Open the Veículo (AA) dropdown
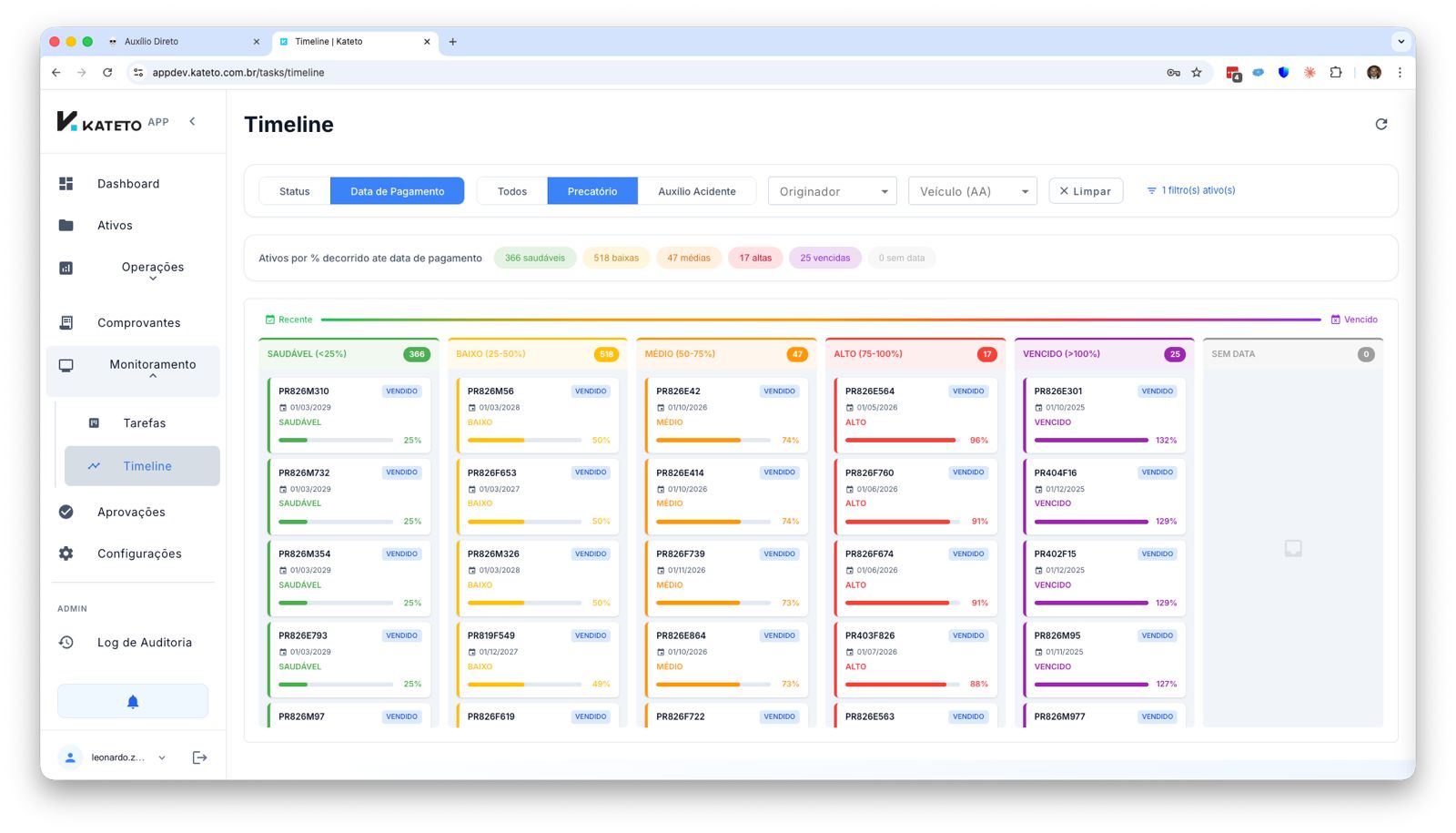1456x833 pixels. point(972,191)
